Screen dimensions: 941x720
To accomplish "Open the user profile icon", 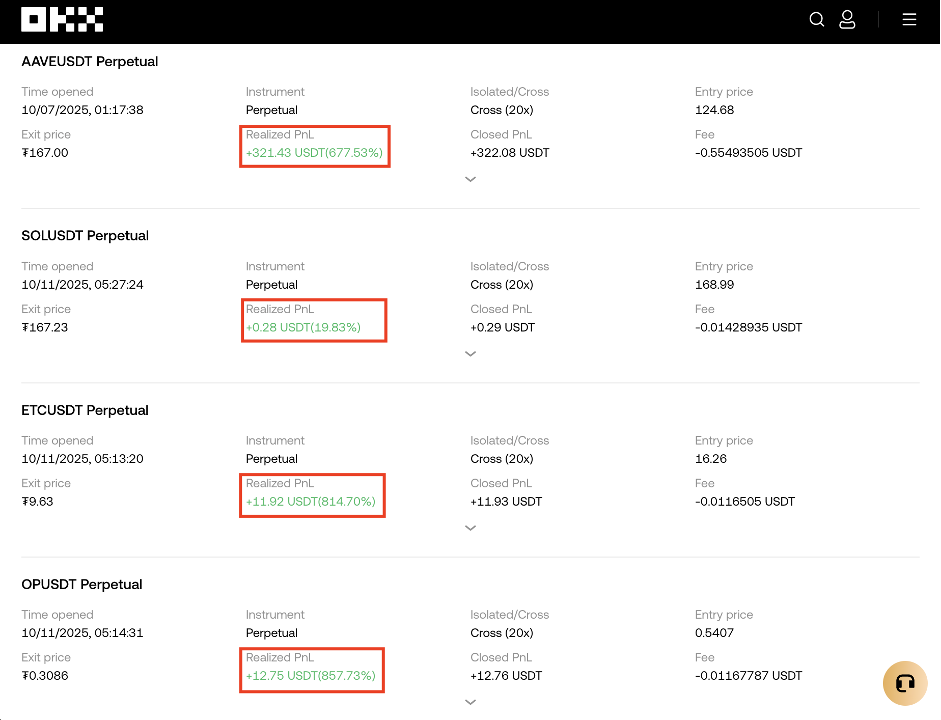I will point(847,19).
